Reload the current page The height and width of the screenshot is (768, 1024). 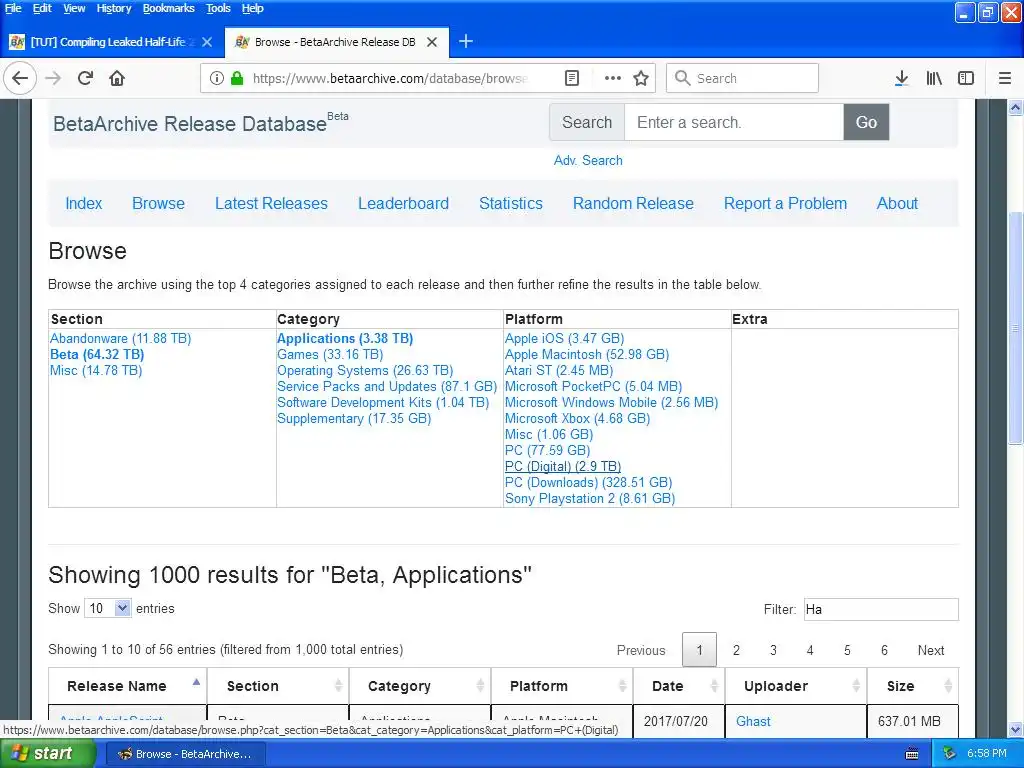pos(85,78)
